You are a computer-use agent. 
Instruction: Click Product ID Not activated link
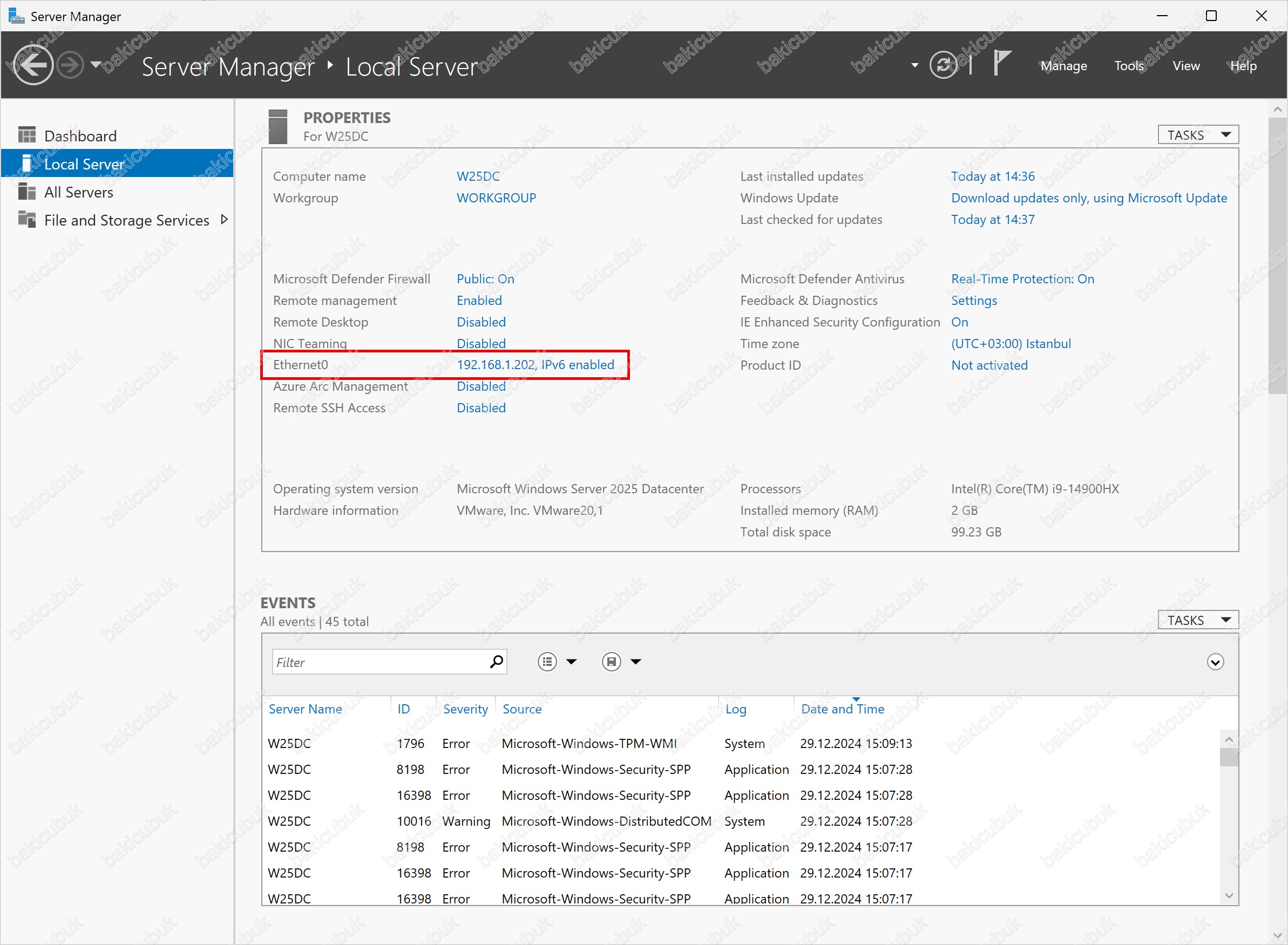point(989,365)
